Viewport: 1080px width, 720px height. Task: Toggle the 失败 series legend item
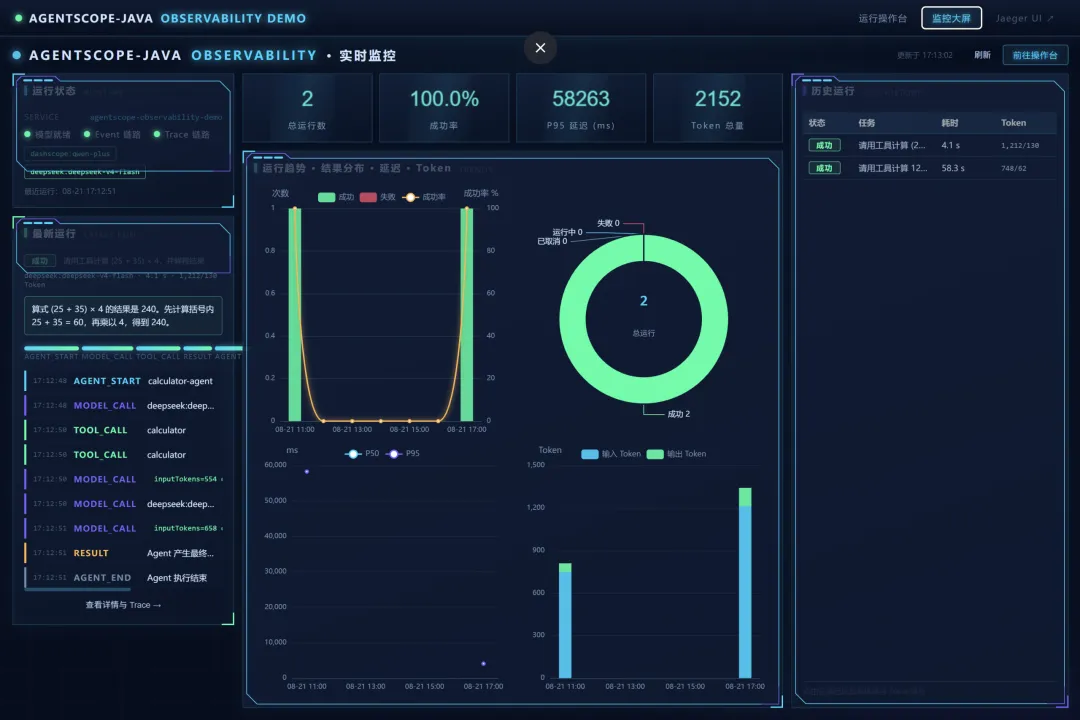tap(377, 197)
